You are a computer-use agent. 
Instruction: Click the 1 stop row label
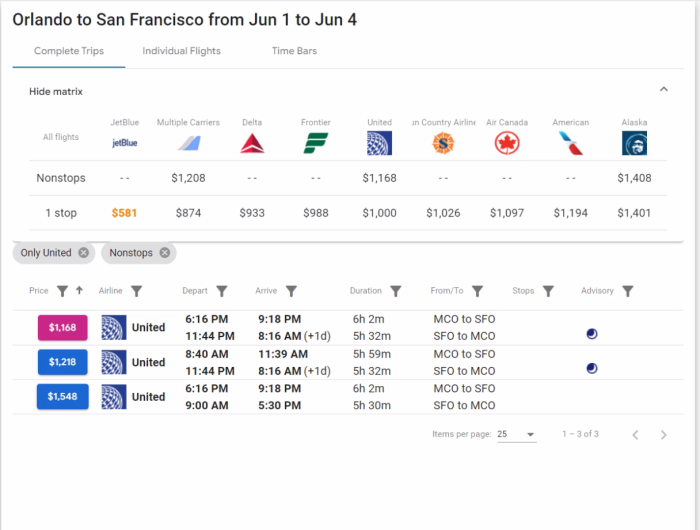(x=61, y=213)
